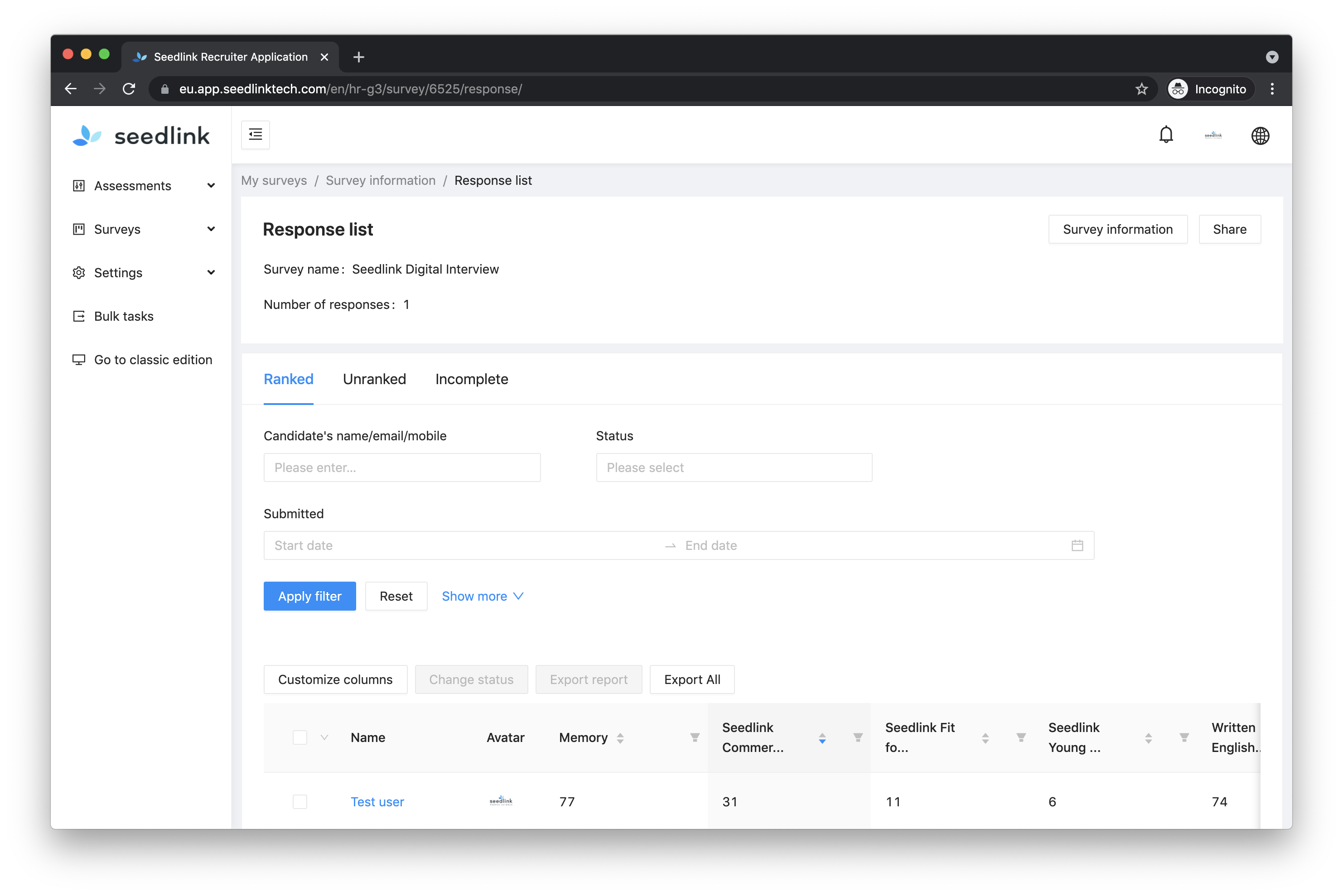Click the Change status button
The height and width of the screenshot is (896, 1343).
pos(472,679)
